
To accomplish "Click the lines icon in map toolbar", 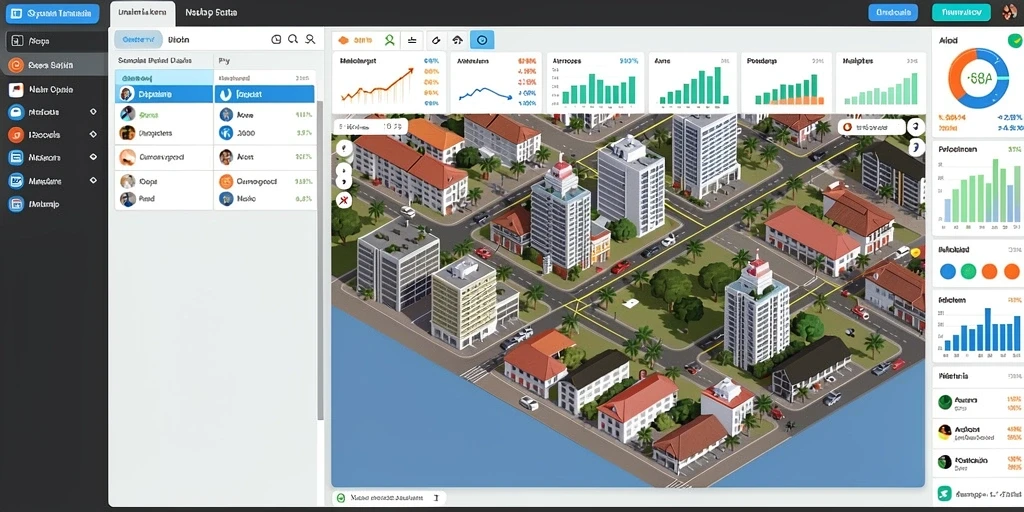I will coord(412,40).
